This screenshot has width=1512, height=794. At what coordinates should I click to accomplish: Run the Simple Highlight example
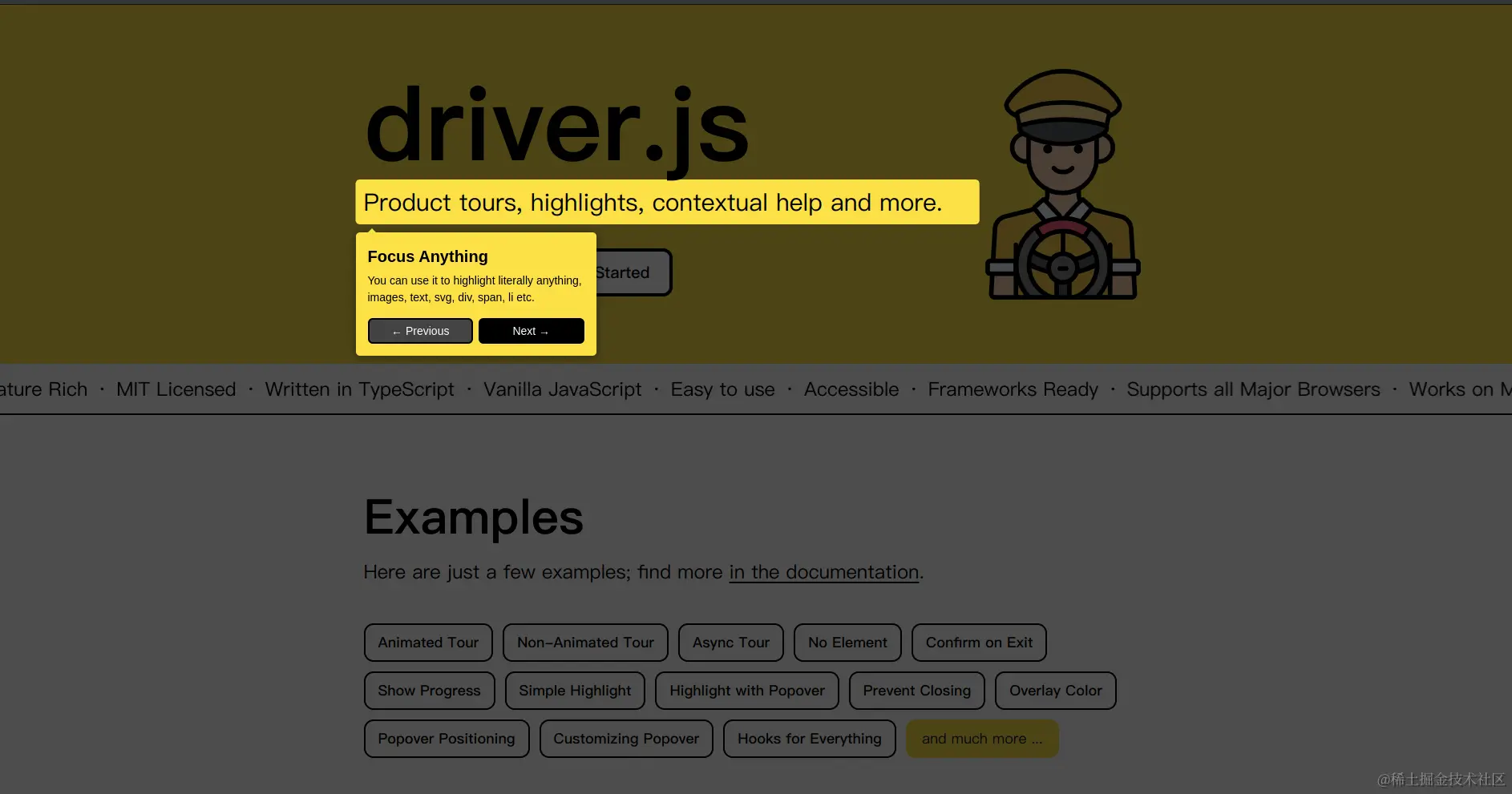click(575, 691)
